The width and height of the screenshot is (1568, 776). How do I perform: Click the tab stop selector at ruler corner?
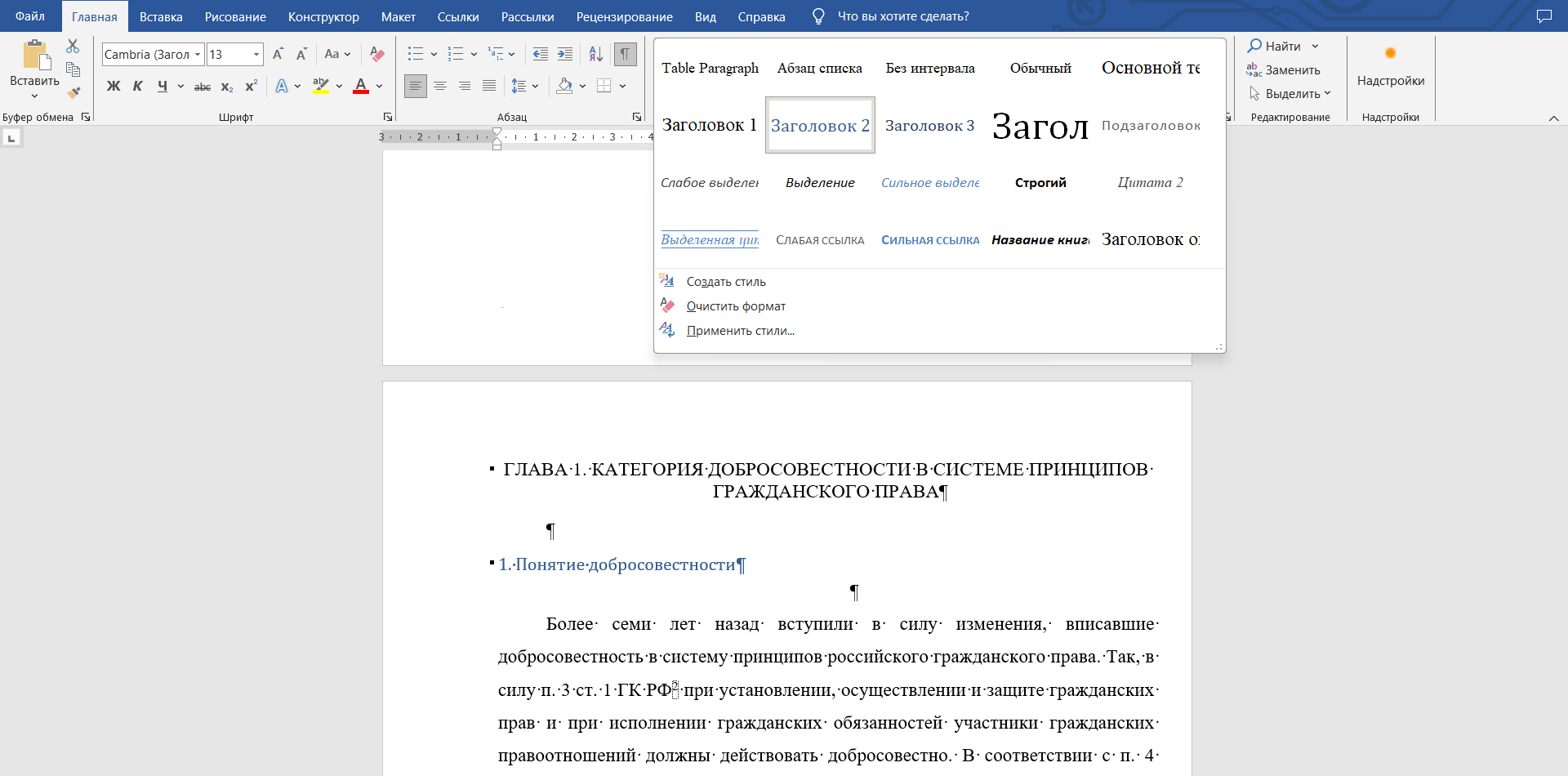point(11,138)
